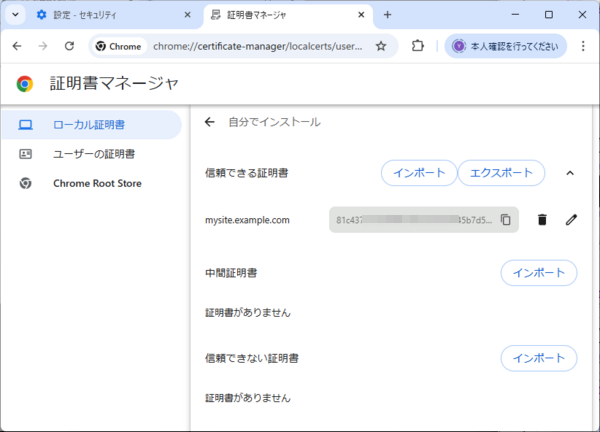Select ローカル証明書 in the sidebar
This screenshot has width=600, height=432.
click(x=92, y=125)
